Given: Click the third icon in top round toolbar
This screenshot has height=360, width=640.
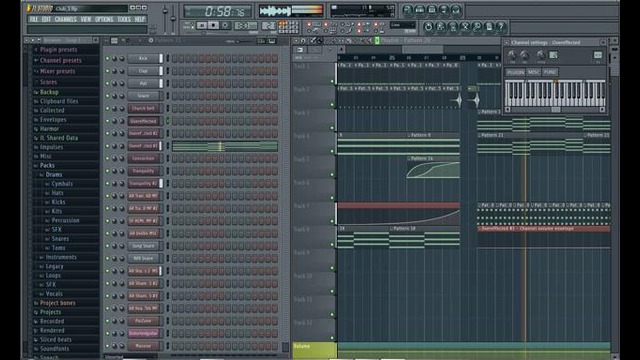Looking at the screenshot, I should 432,10.
